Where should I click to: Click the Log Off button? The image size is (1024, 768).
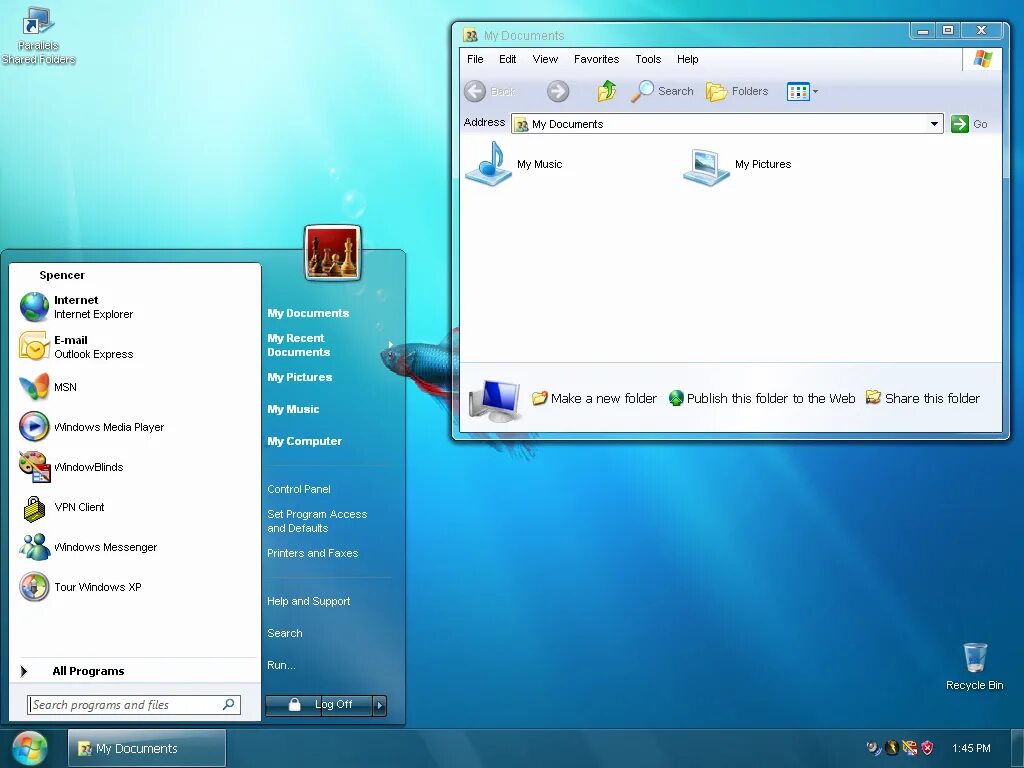coord(333,705)
